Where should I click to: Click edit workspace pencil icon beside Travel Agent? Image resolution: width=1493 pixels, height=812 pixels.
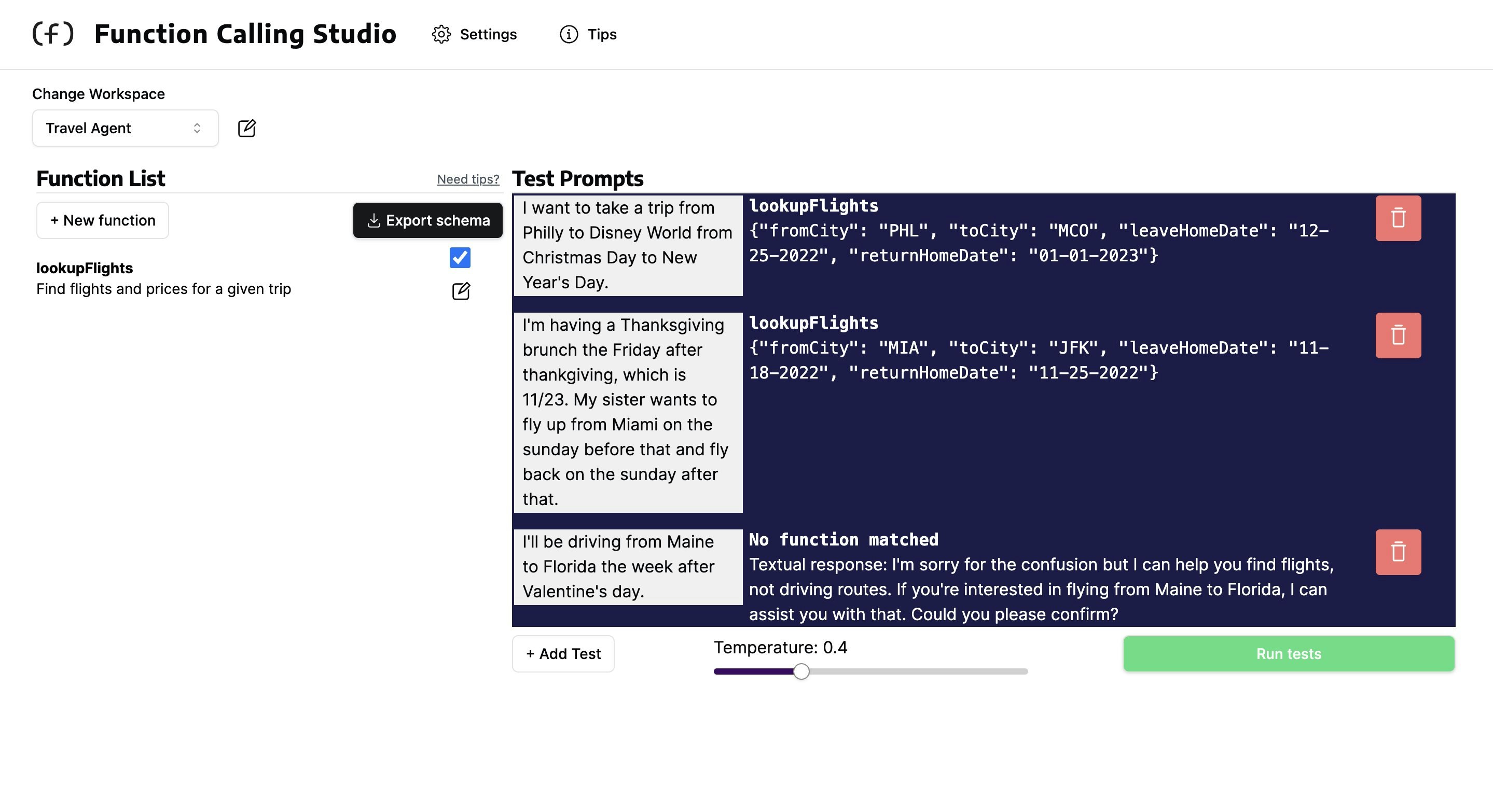(247, 128)
